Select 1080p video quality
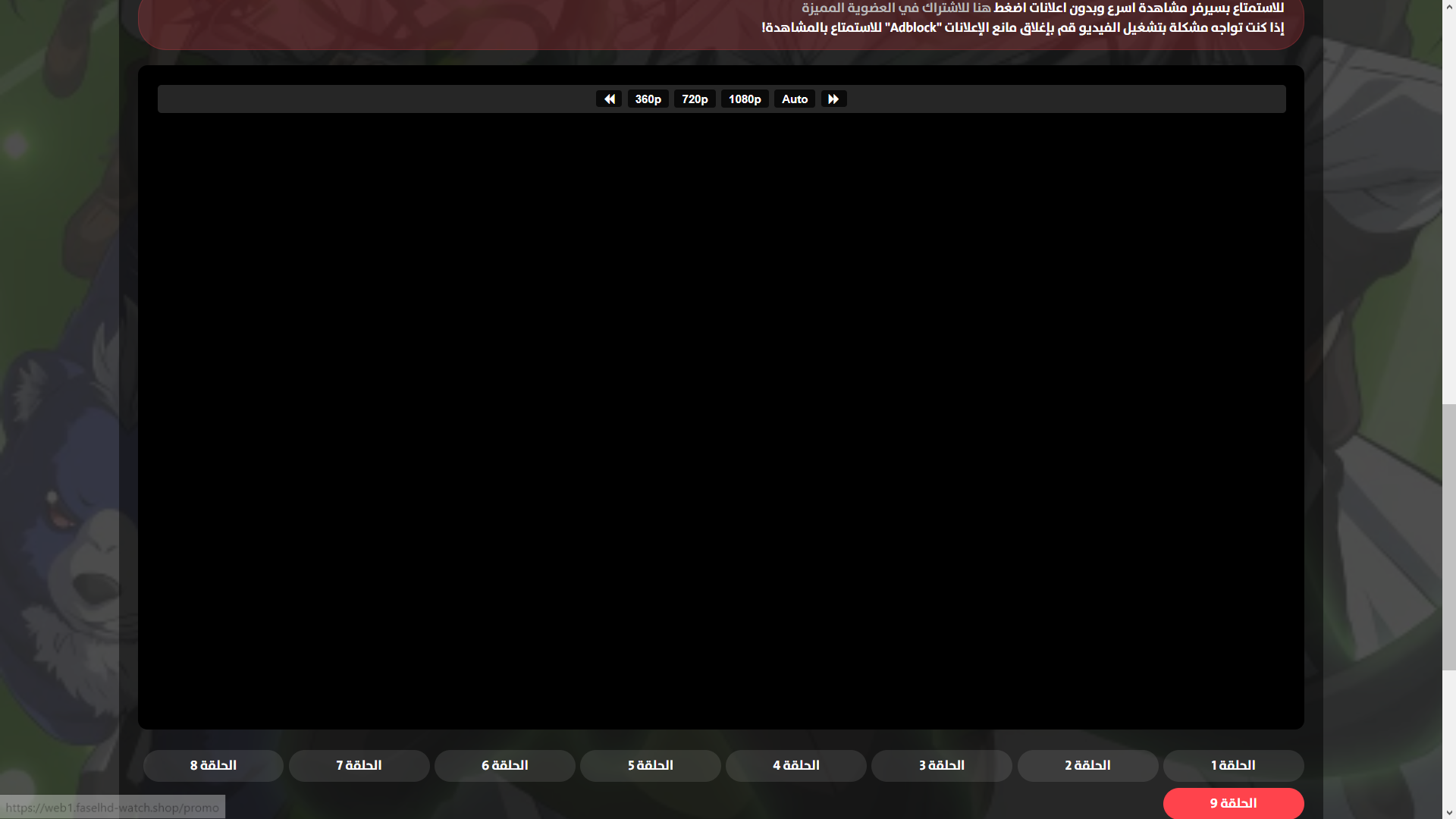The width and height of the screenshot is (1456, 819). (745, 99)
